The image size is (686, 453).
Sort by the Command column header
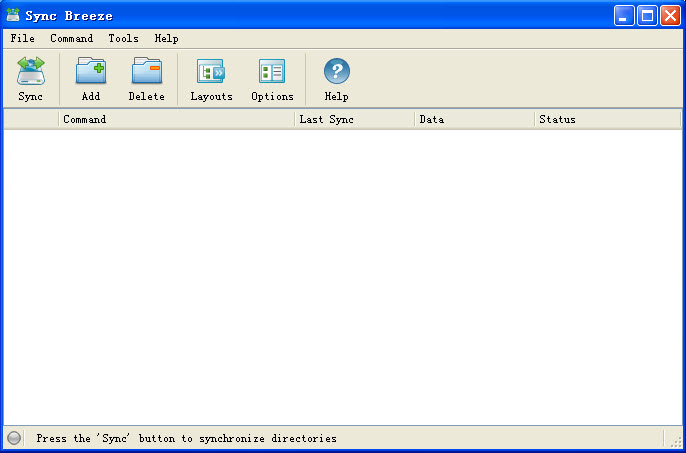pos(176,119)
